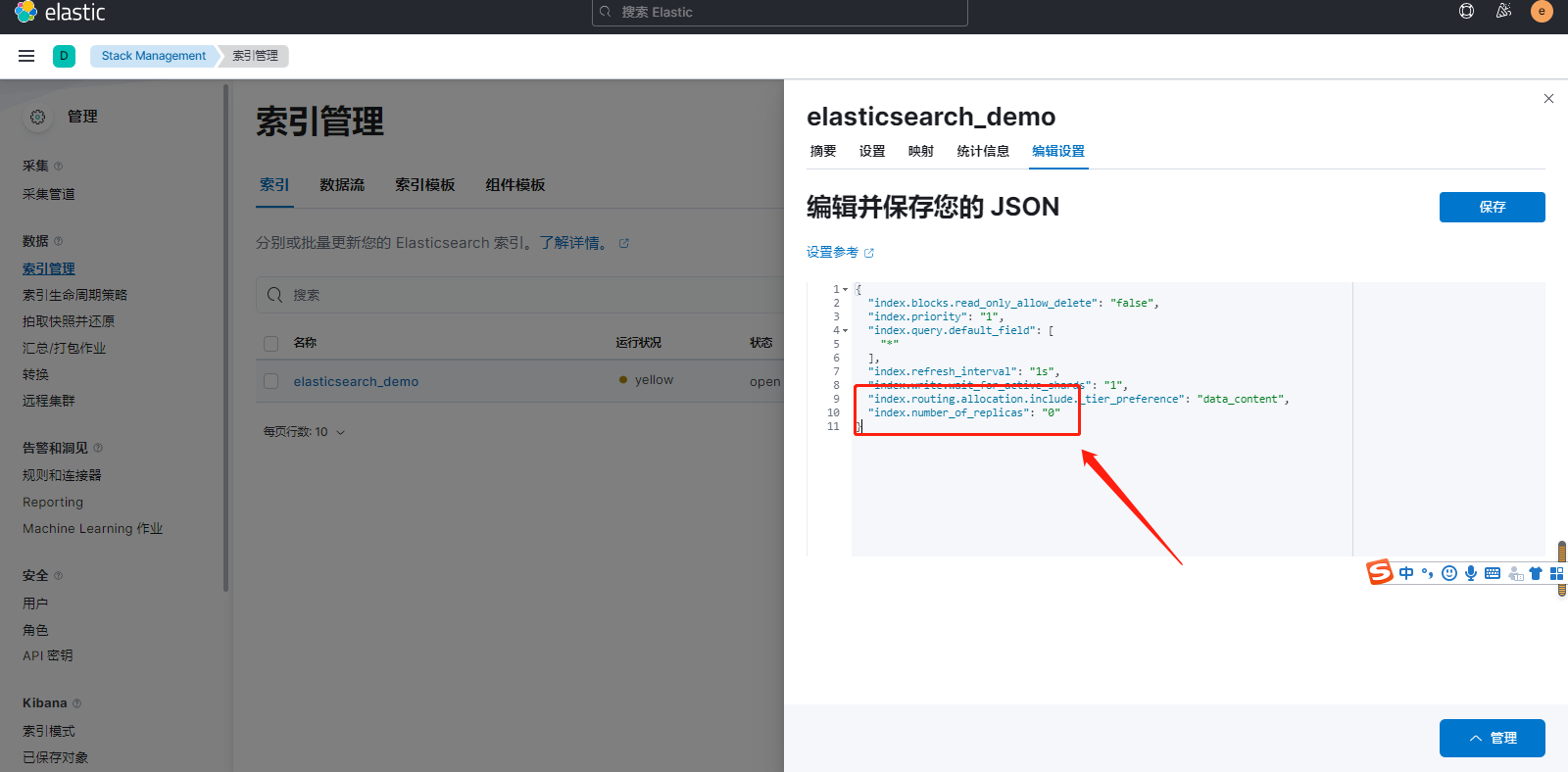The width and height of the screenshot is (1568, 772).
Task: Open 拍取快照并还原 in sidebar
Action: (x=69, y=321)
